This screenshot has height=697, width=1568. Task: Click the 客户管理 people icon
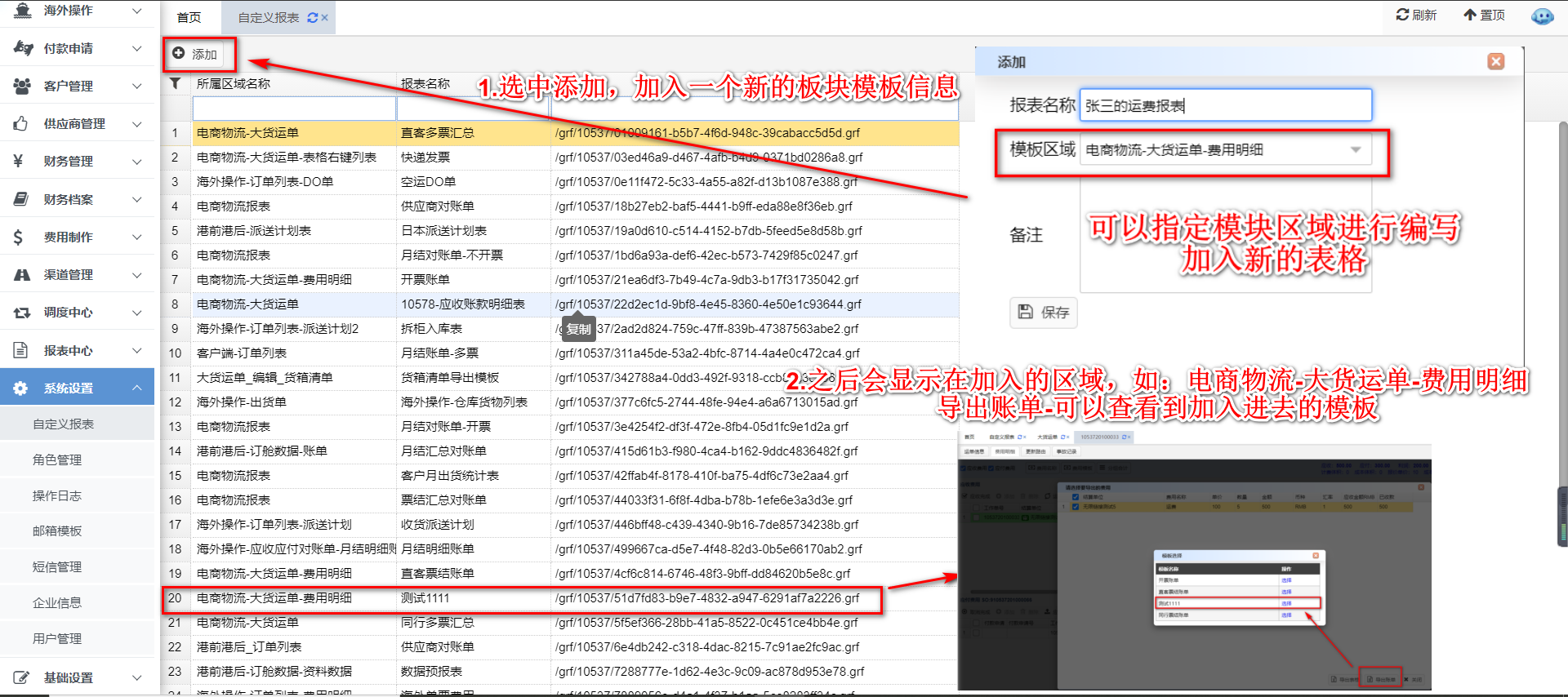click(23, 86)
